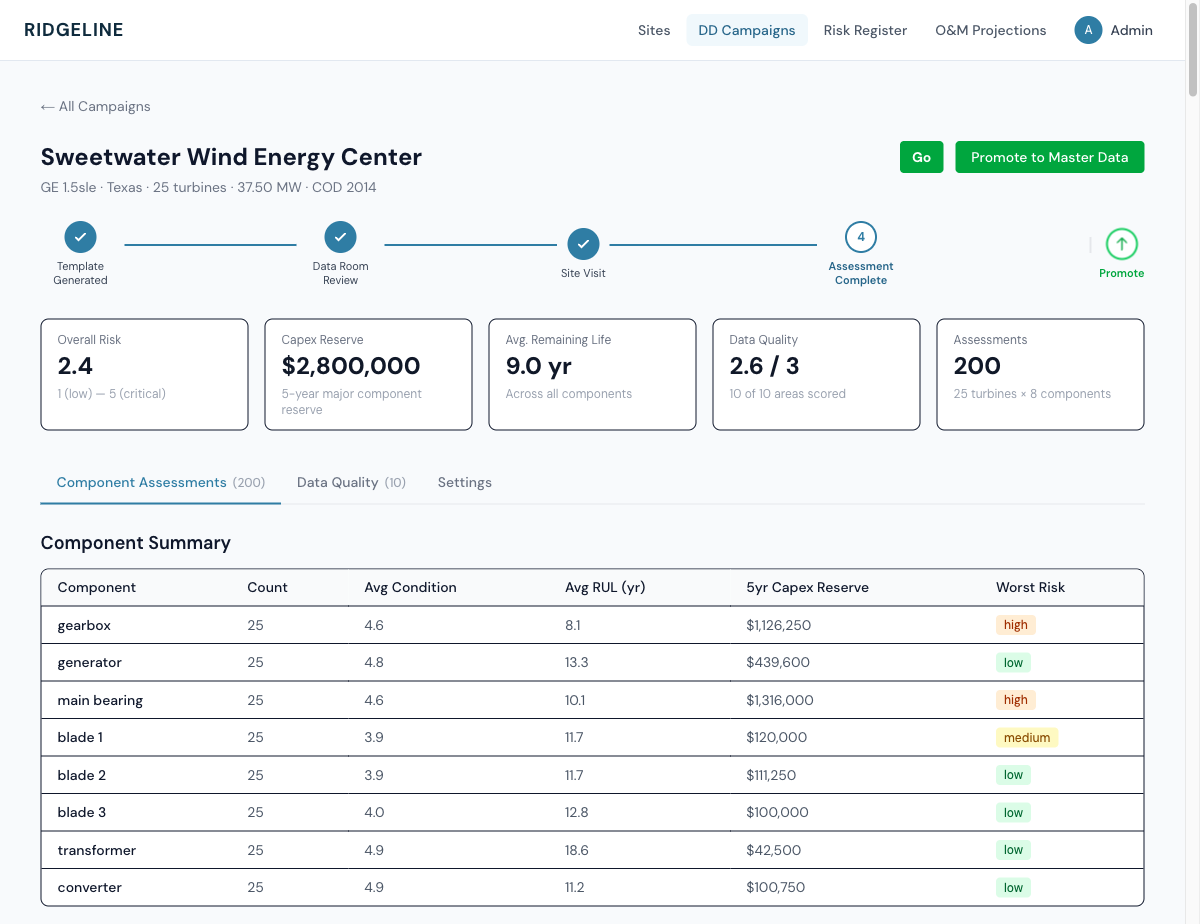
Task: Click the Data Room Review checkmark icon
Action: tap(340, 237)
